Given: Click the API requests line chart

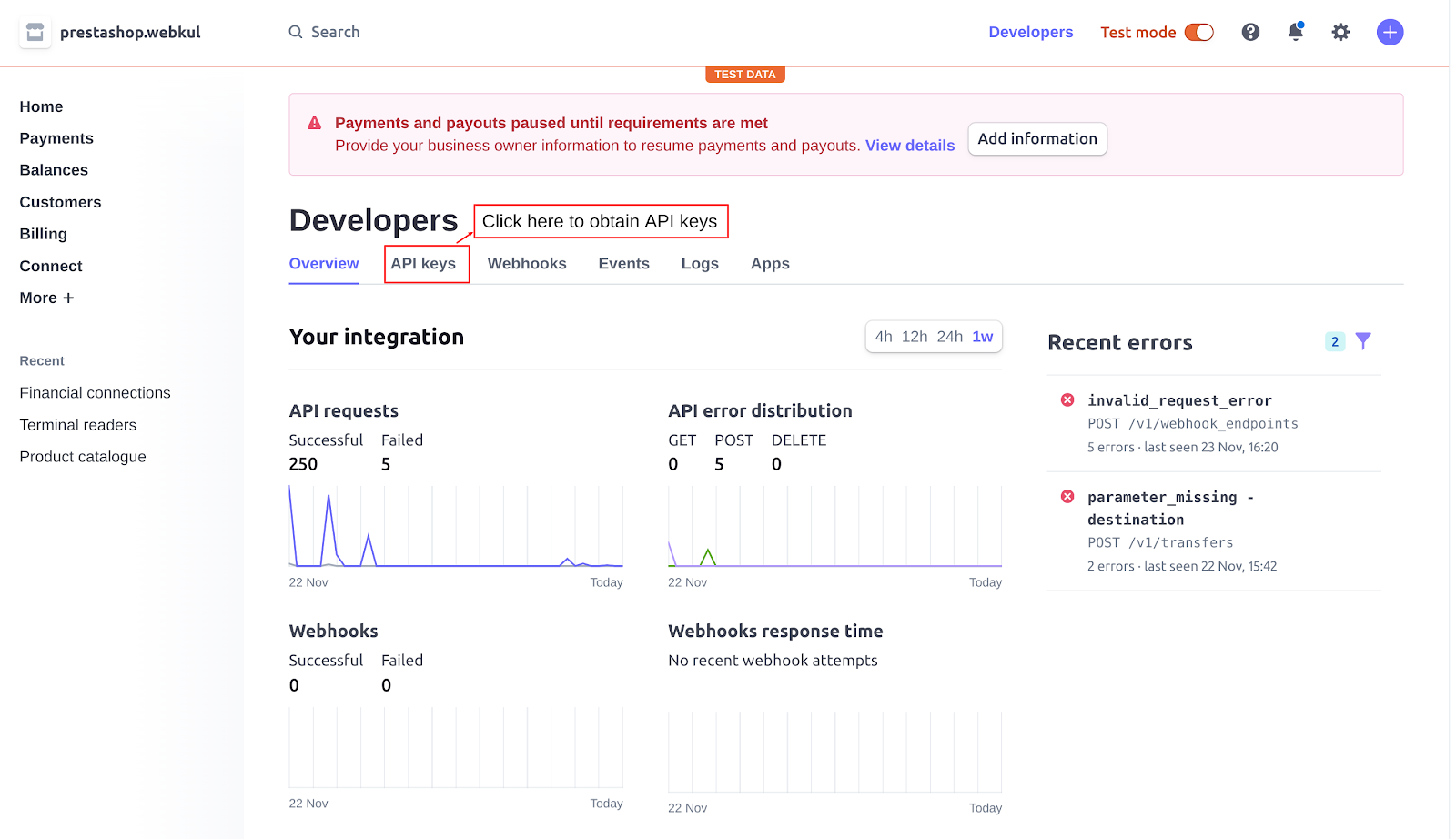Looking at the screenshot, I should 456,526.
